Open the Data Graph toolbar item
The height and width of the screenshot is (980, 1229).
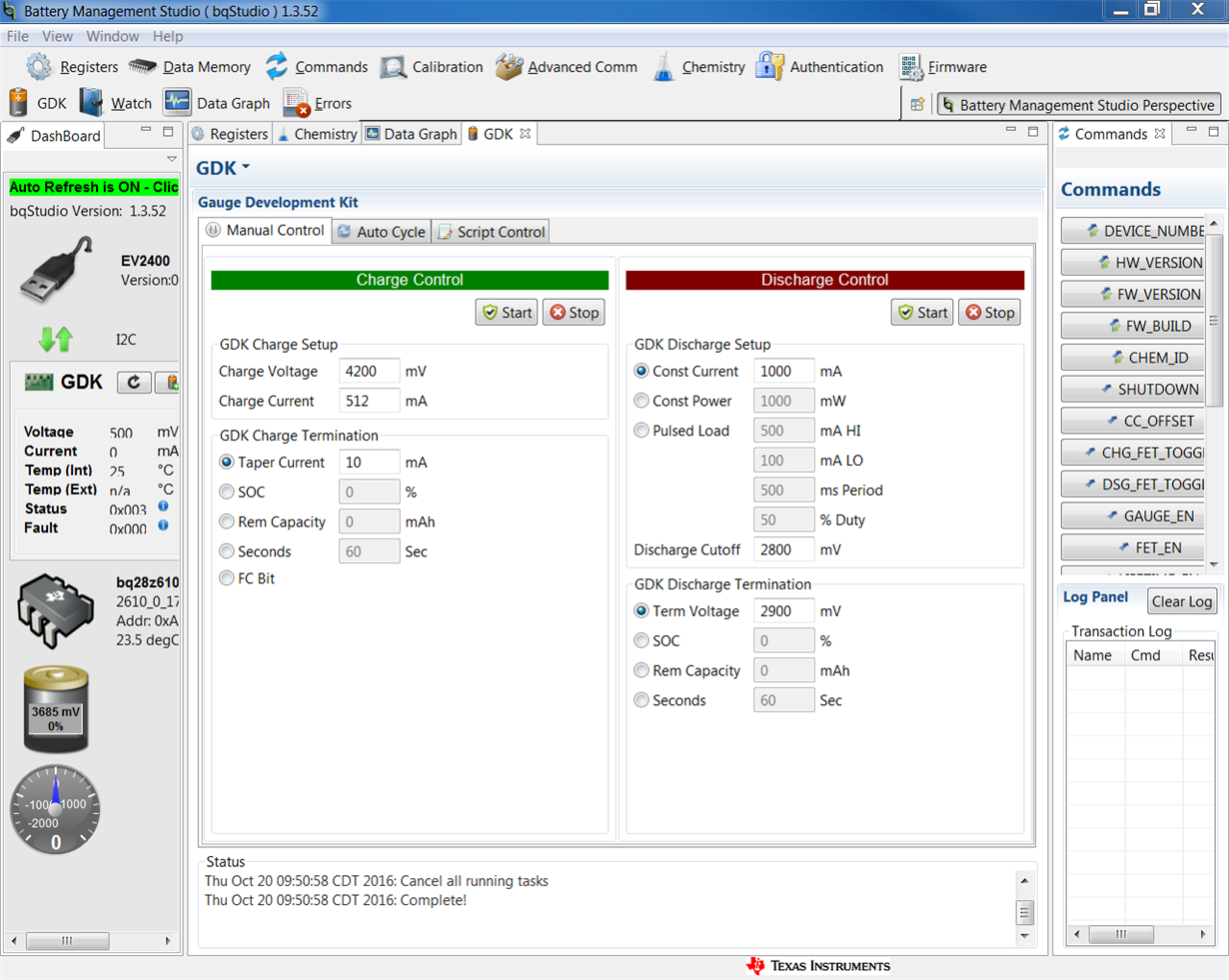coord(217,103)
